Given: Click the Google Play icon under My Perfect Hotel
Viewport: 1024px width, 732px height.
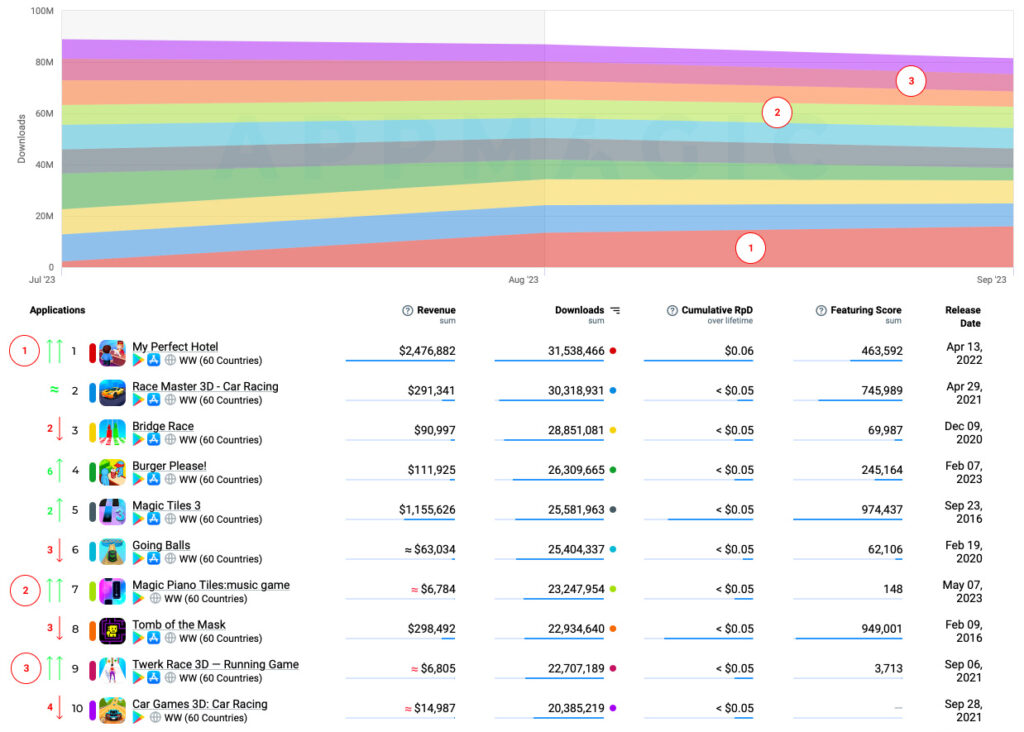Looking at the screenshot, I should (137, 360).
